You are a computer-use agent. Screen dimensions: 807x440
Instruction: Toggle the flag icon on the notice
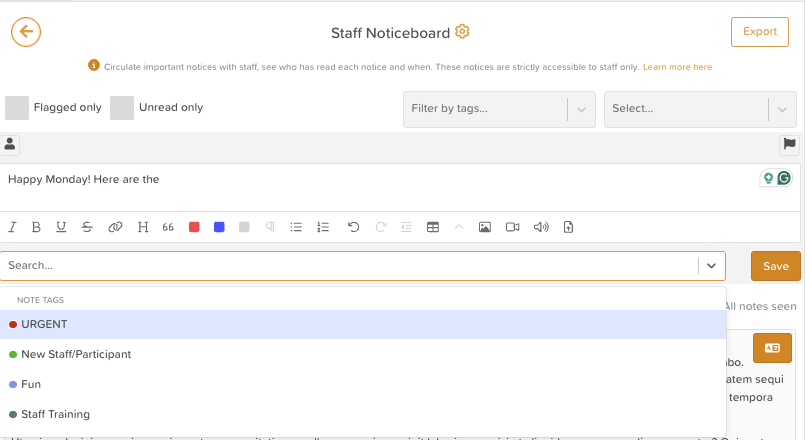coord(789,145)
